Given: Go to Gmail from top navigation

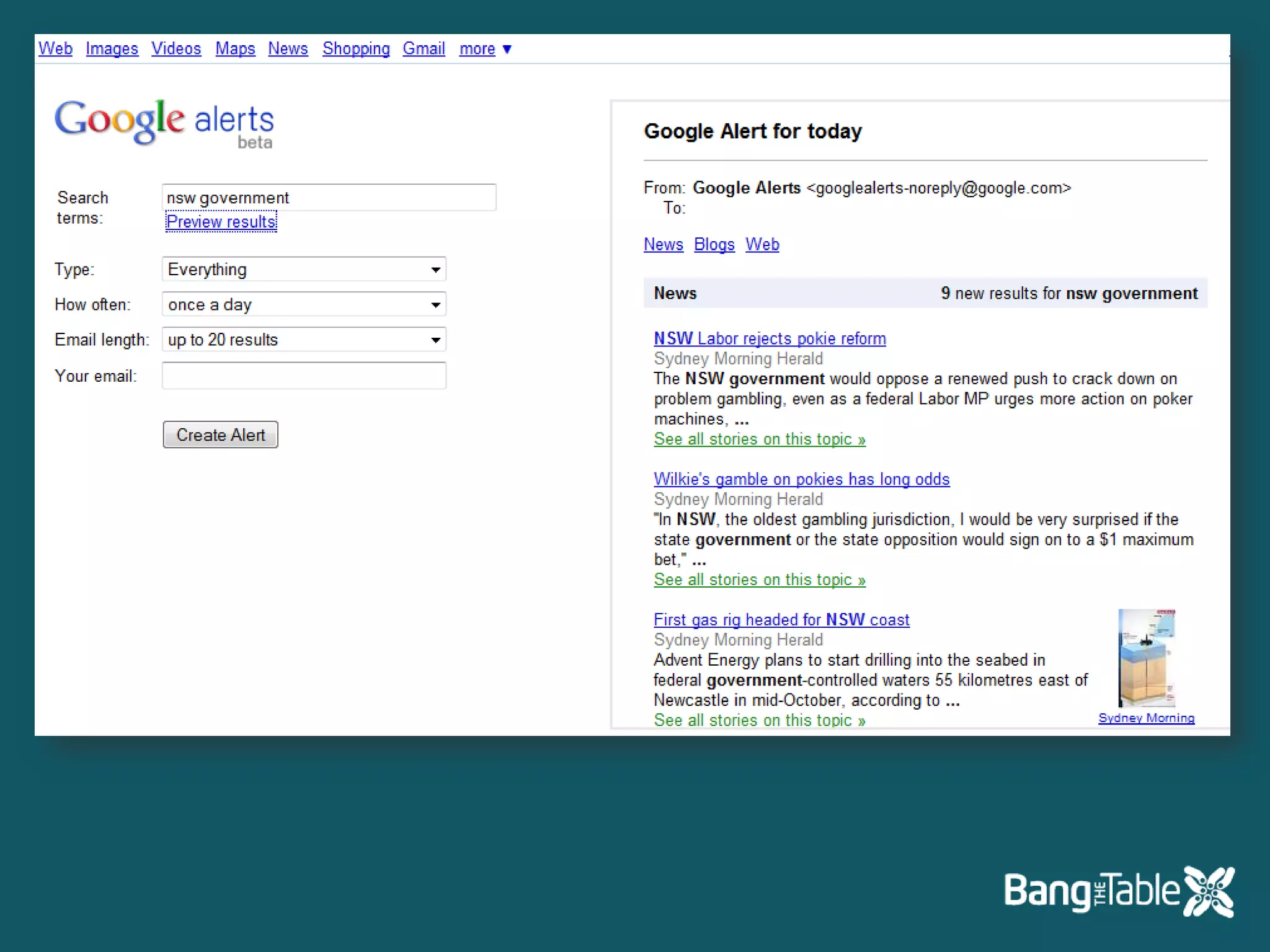Looking at the screenshot, I should [424, 48].
